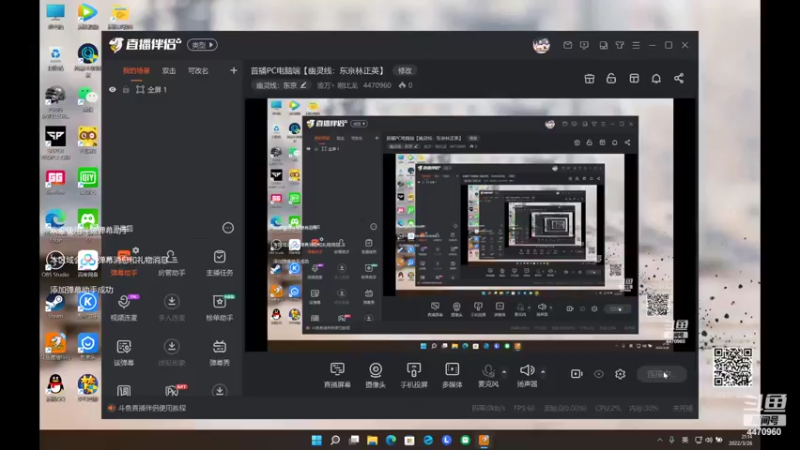Click the 连接中 start-stream button

point(661,374)
